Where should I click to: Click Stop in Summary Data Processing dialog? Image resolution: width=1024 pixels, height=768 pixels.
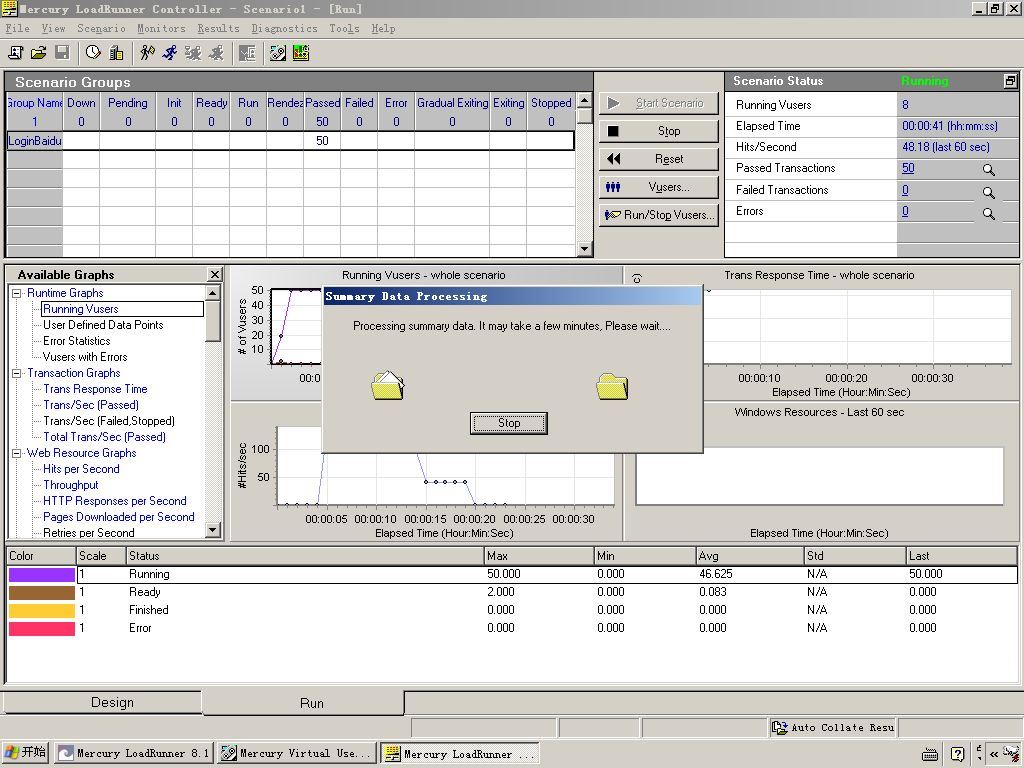click(x=509, y=423)
